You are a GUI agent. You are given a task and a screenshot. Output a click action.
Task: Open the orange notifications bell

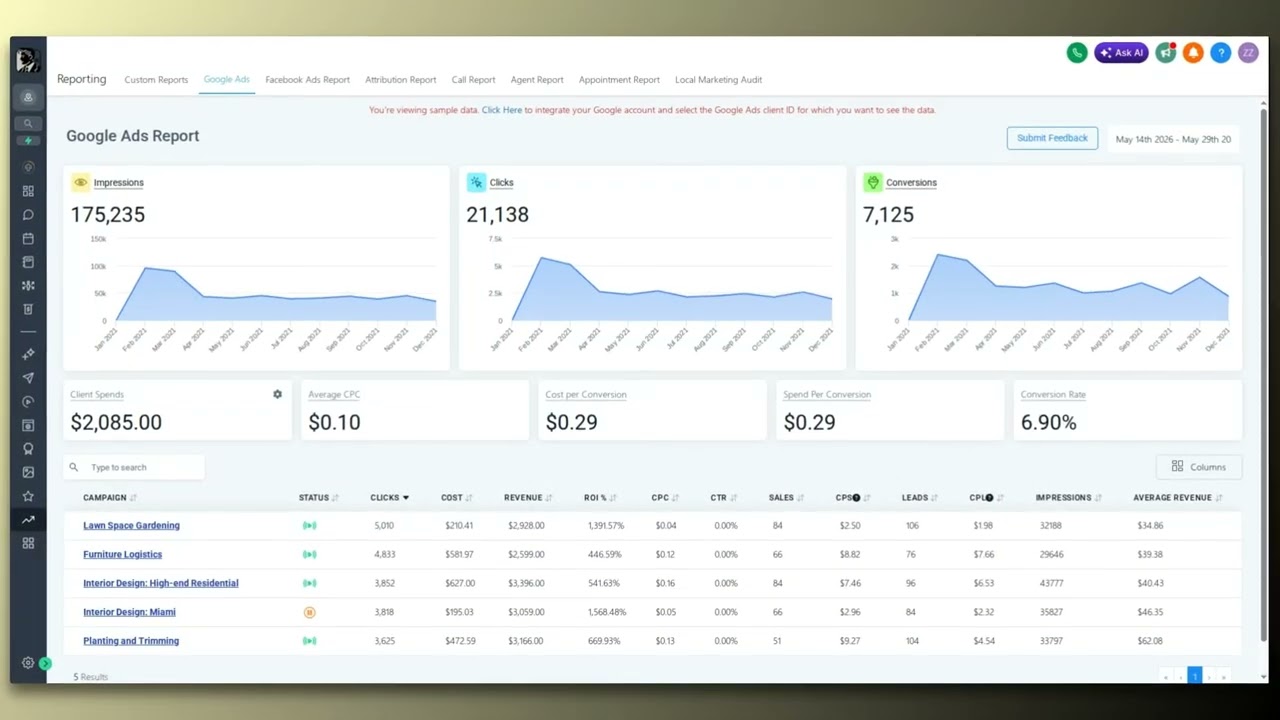(x=1193, y=53)
